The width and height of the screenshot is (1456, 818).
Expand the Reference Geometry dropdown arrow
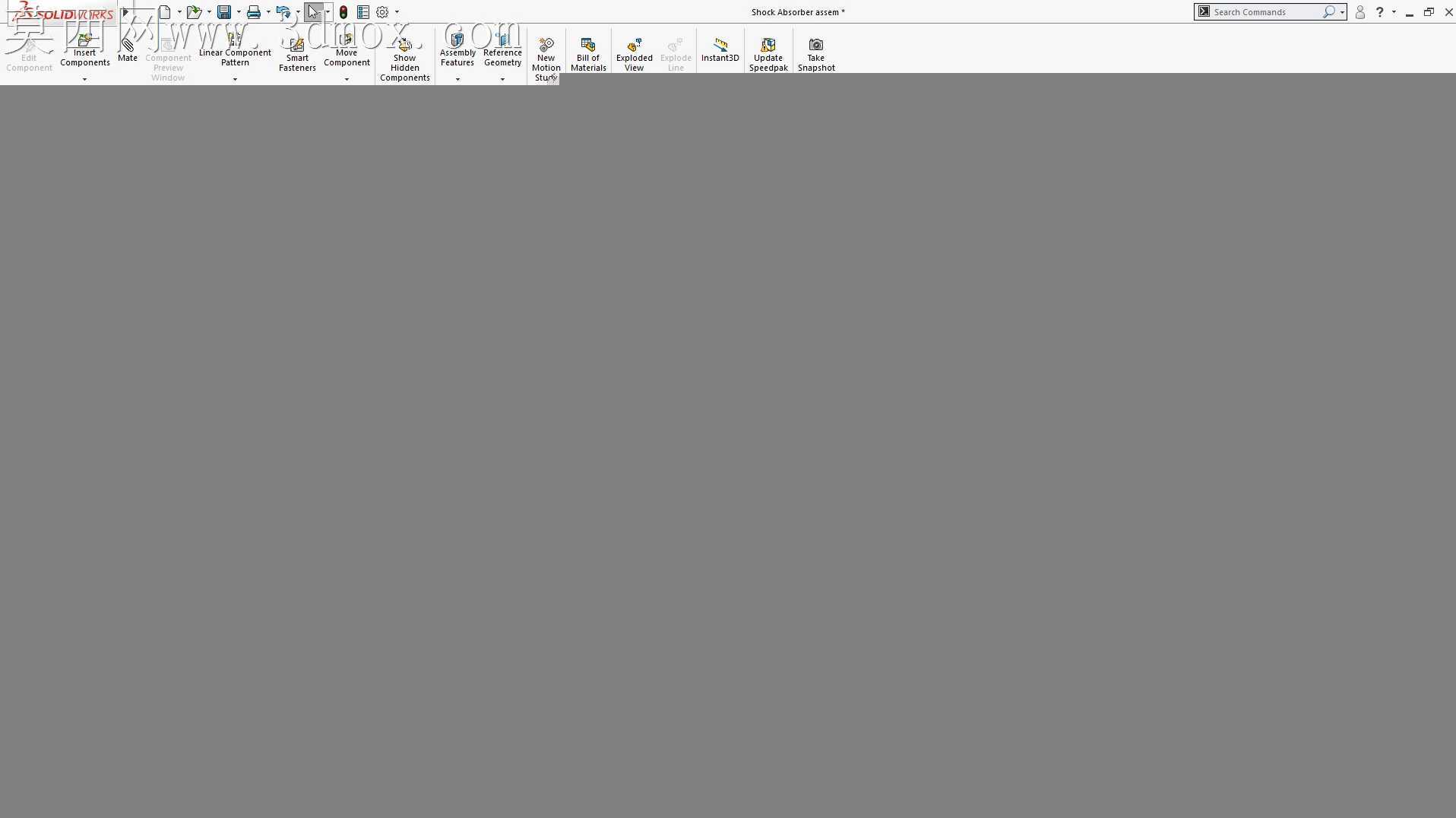pyautogui.click(x=502, y=79)
